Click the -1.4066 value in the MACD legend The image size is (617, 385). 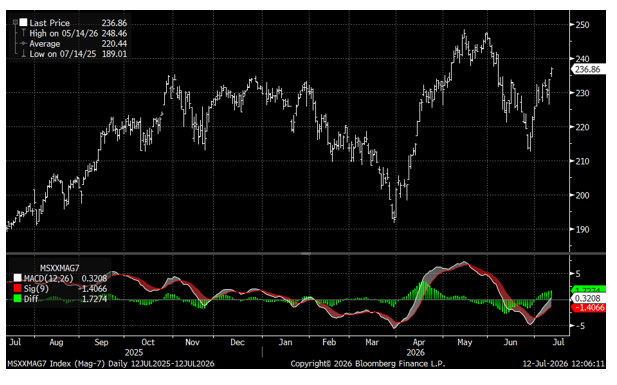point(93,289)
